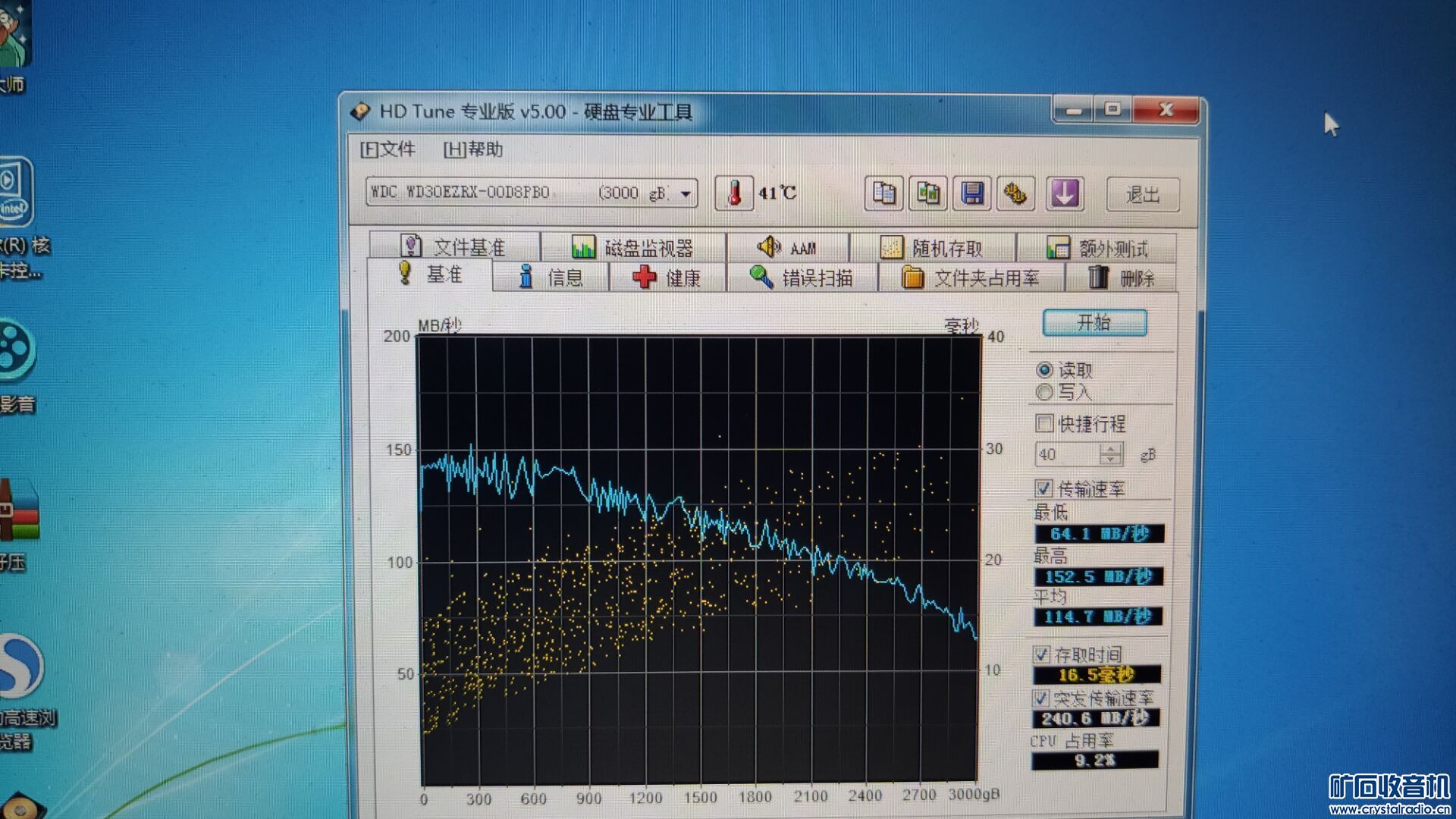Switch to 磁盘监视器 tab
This screenshot has width=1456, height=819.
click(634, 246)
